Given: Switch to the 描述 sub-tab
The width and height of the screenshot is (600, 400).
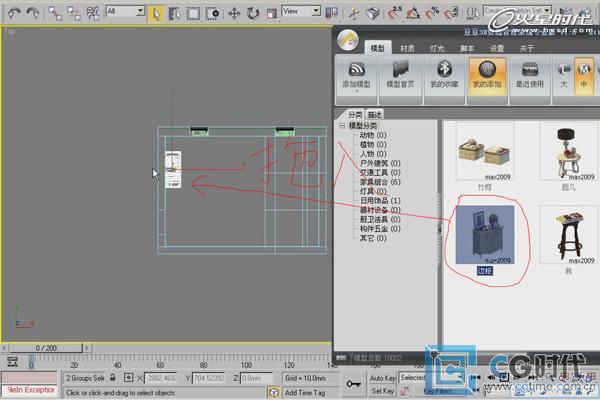Looking at the screenshot, I should tap(374, 114).
